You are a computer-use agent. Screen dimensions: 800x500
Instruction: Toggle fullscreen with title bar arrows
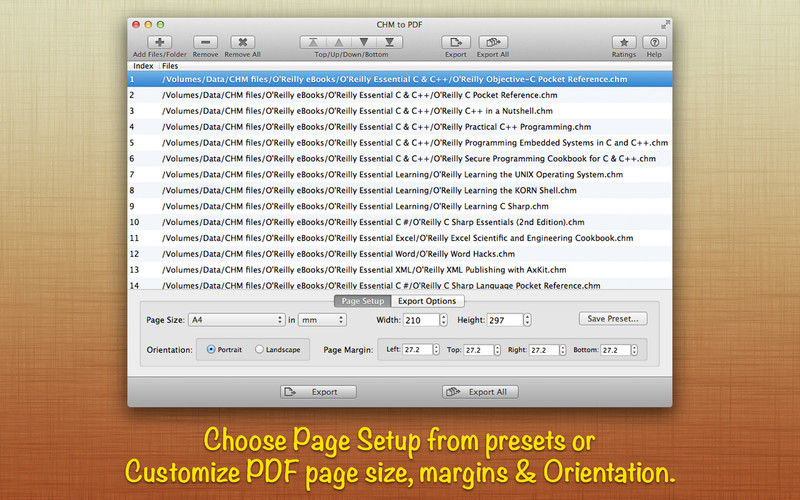(x=665, y=24)
